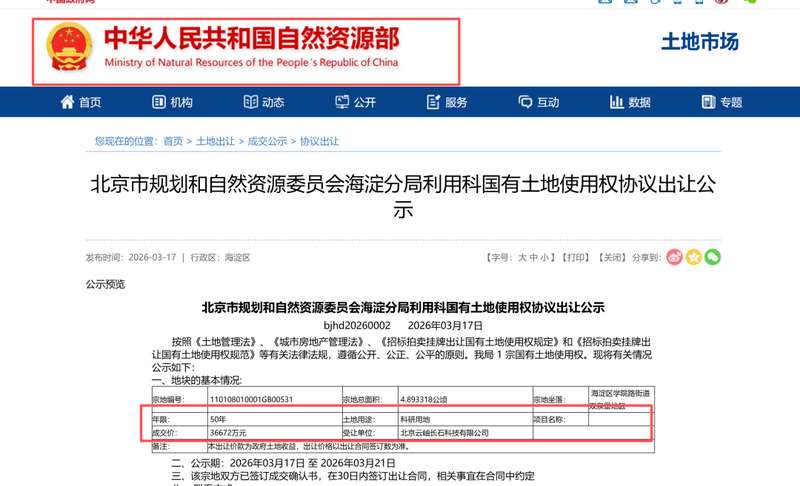Image resolution: width=800 pixels, height=486 pixels.
Task: Click the 三、该宗地双方已签订成交确认书 line
Action: (x=353, y=476)
